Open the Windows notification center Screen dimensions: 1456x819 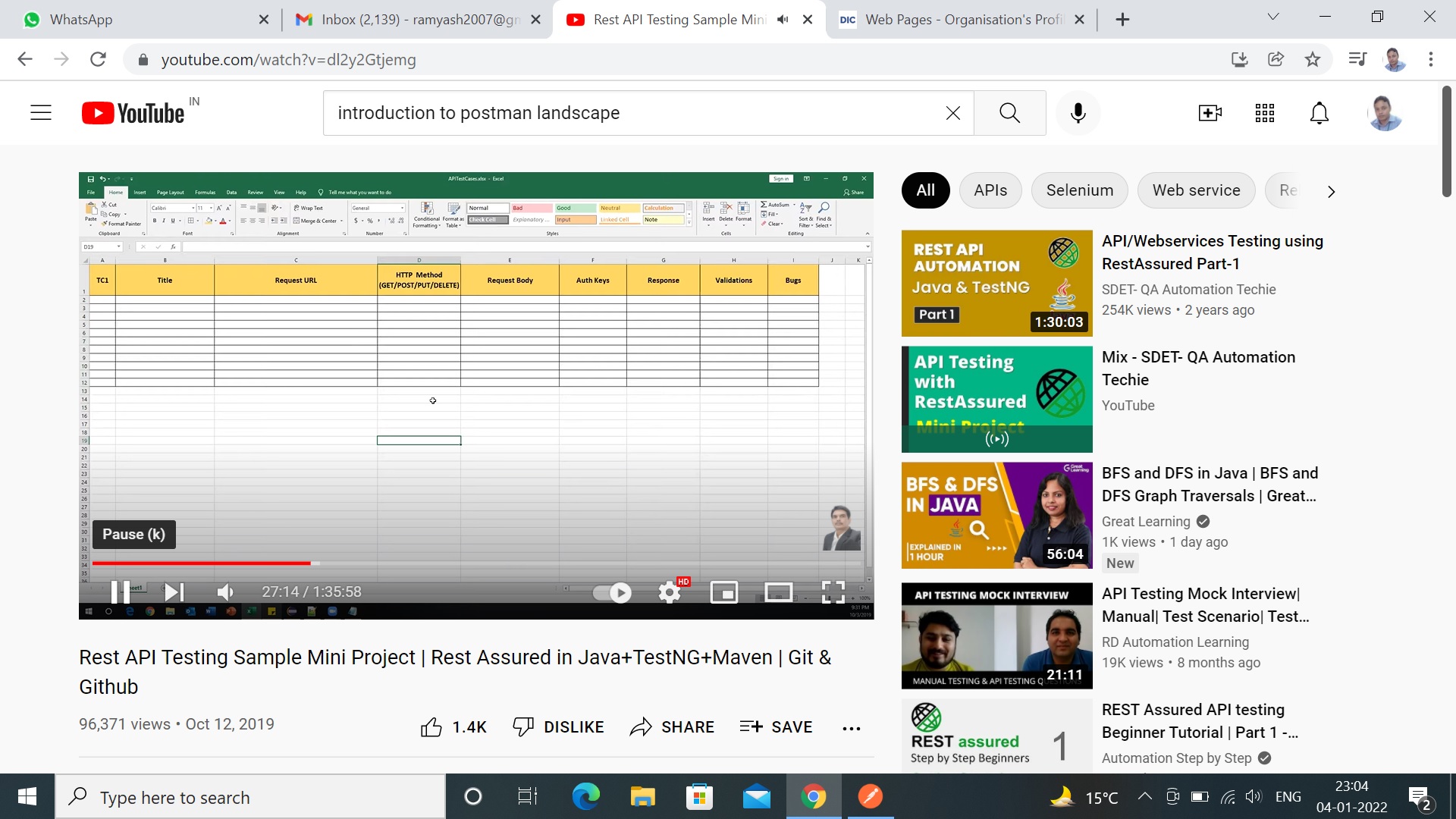1420,798
